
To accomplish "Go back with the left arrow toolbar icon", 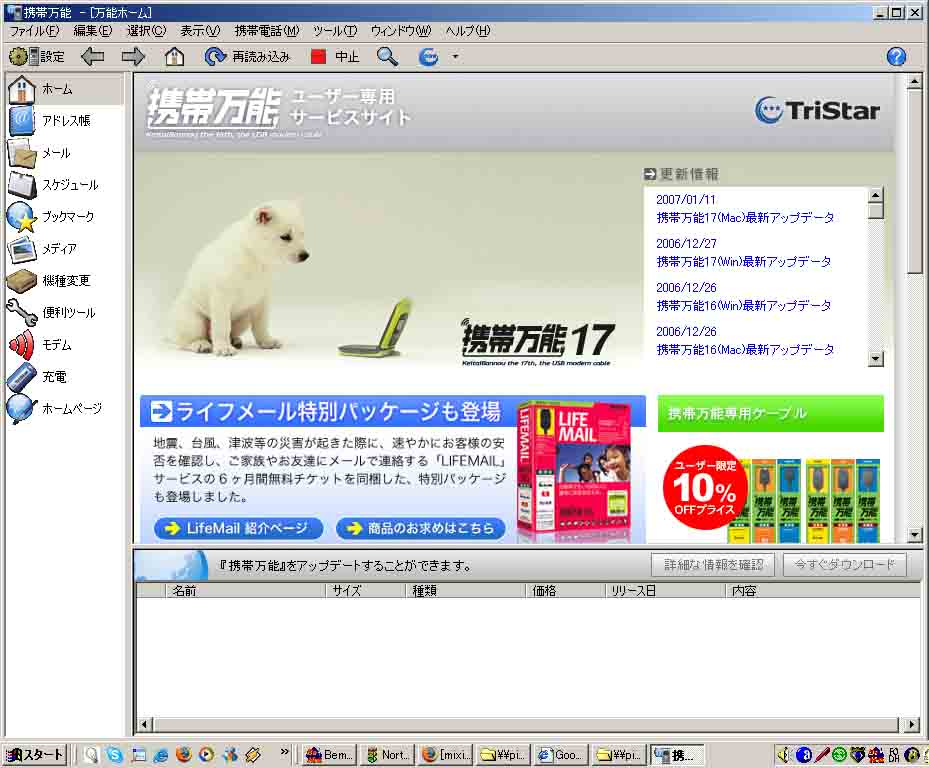I will 92,57.
